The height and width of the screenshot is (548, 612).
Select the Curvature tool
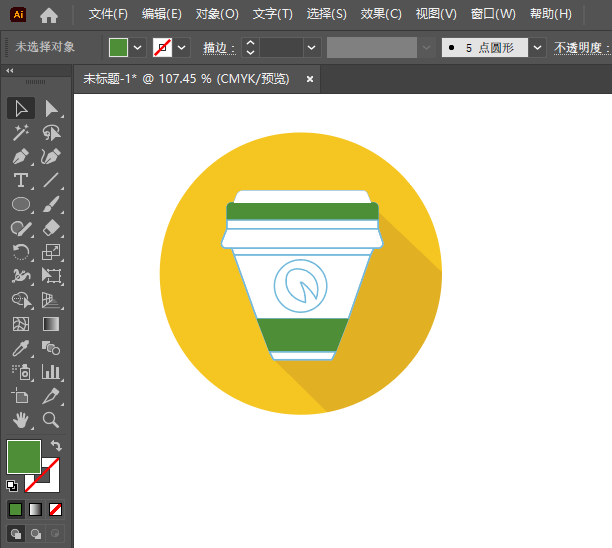51,157
